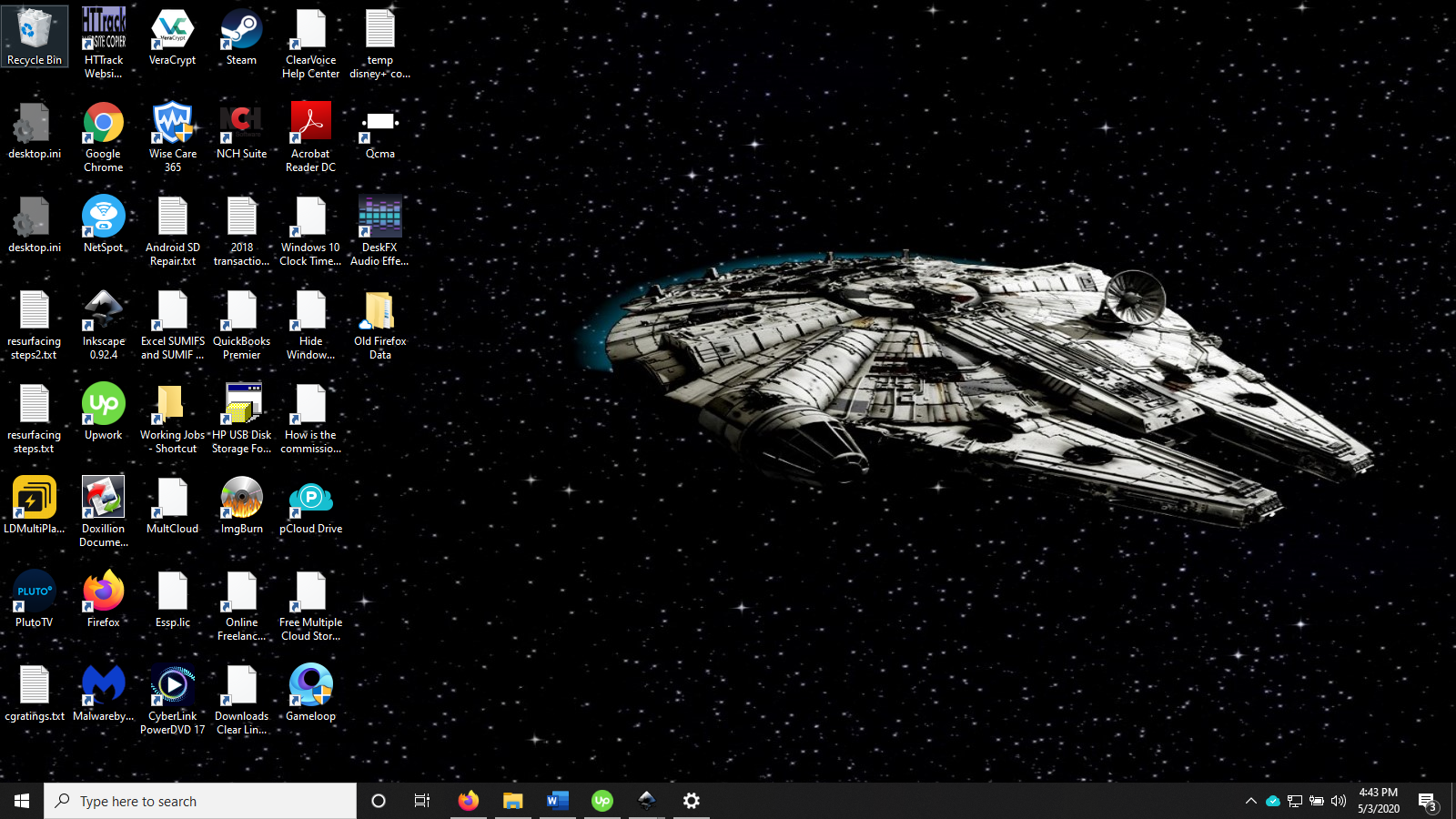Select the NCH Suite shortcut
The width and height of the screenshot is (1456, 819).
pos(242,130)
